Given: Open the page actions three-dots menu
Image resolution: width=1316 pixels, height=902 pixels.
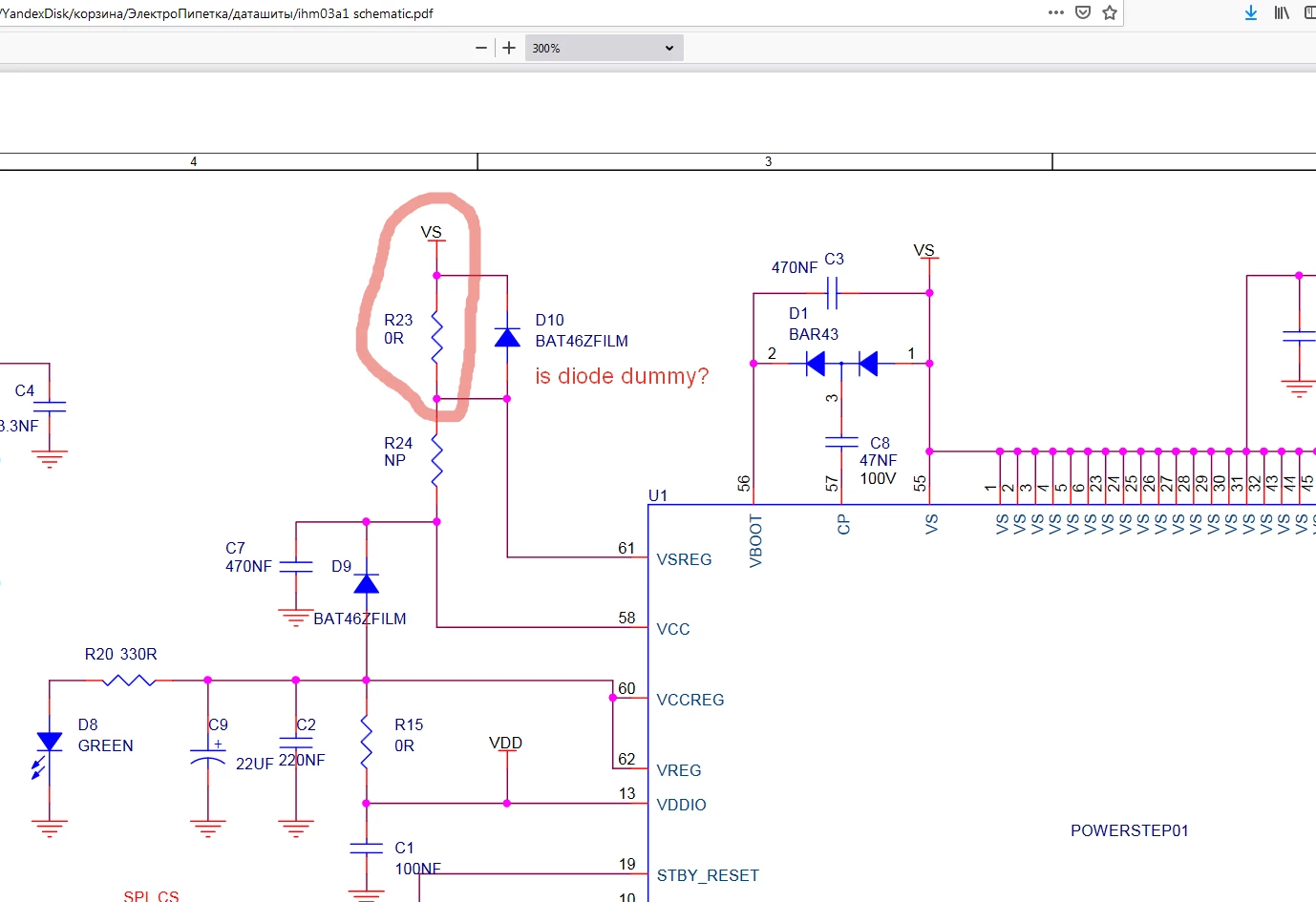Looking at the screenshot, I should coord(1056,12).
